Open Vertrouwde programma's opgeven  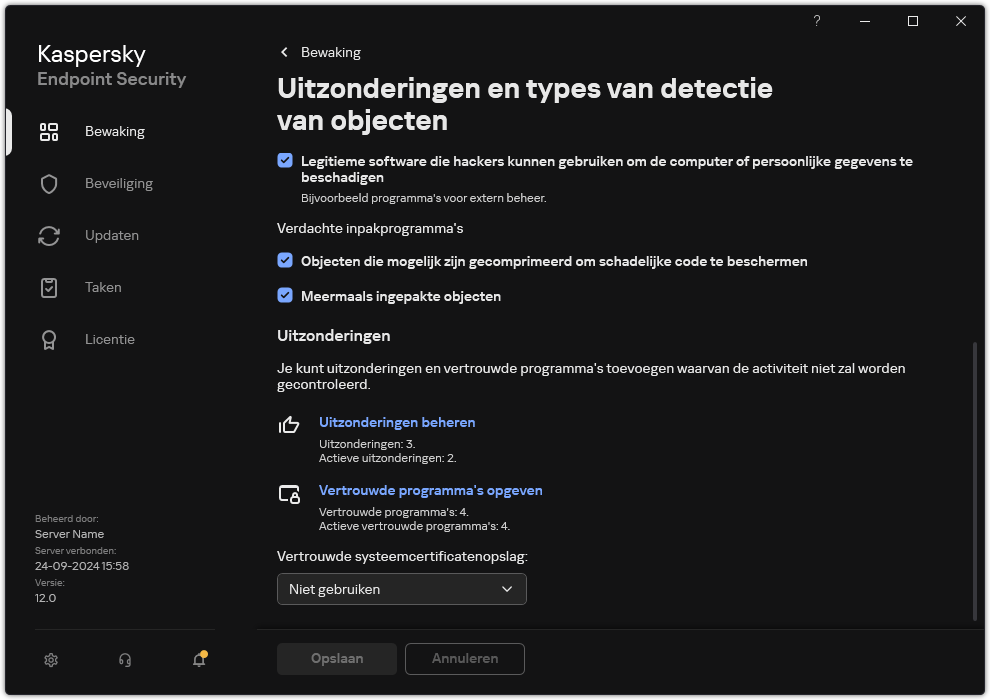pyautogui.click(x=431, y=490)
